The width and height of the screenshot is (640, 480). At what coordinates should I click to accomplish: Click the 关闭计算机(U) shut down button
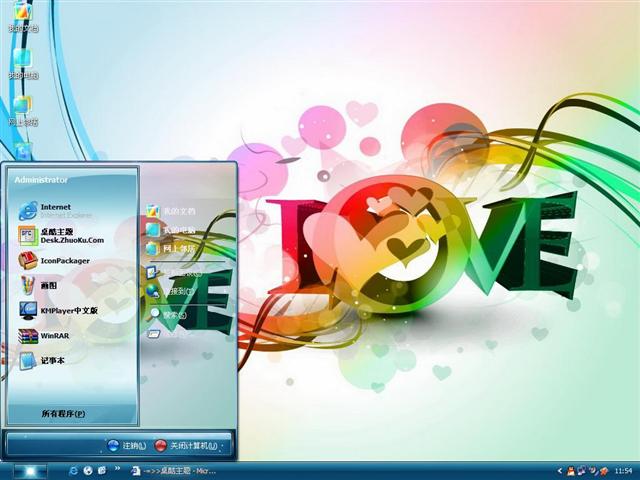click(x=186, y=445)
